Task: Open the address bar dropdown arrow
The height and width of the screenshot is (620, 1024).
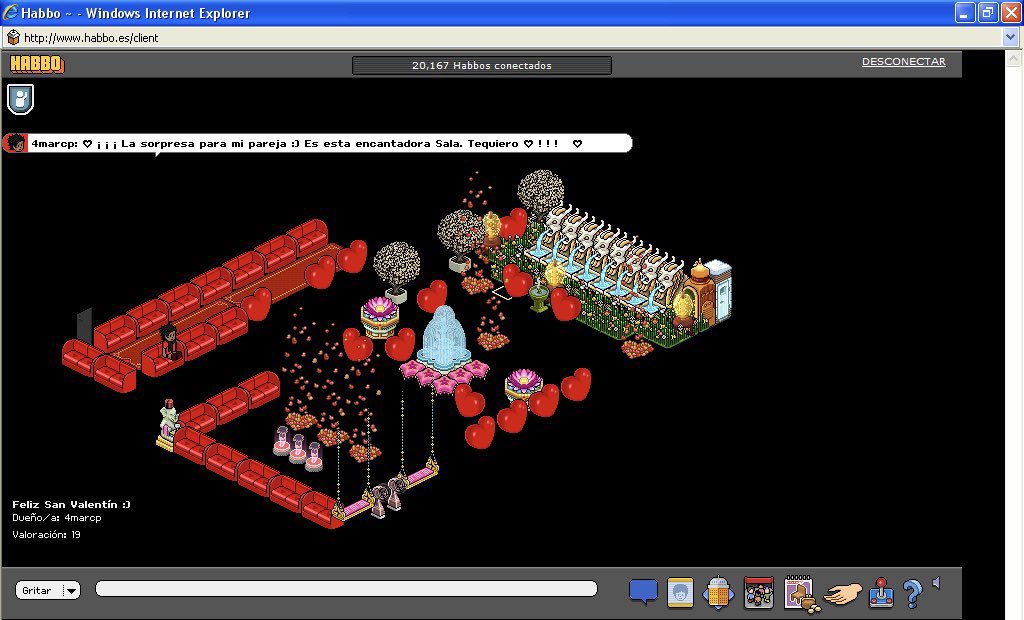Action: [x=1010, y=37]
